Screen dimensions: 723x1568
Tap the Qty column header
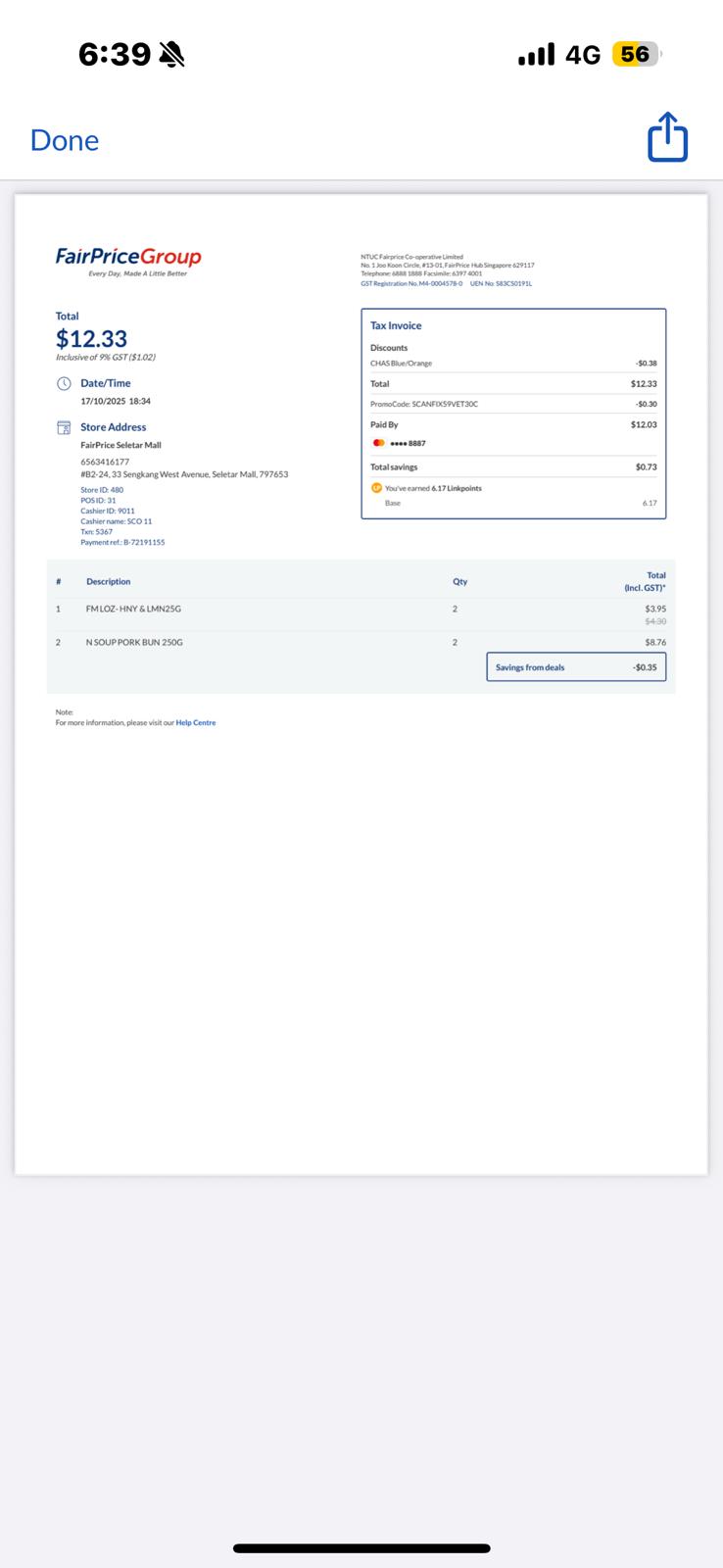[x=459, y=581]
